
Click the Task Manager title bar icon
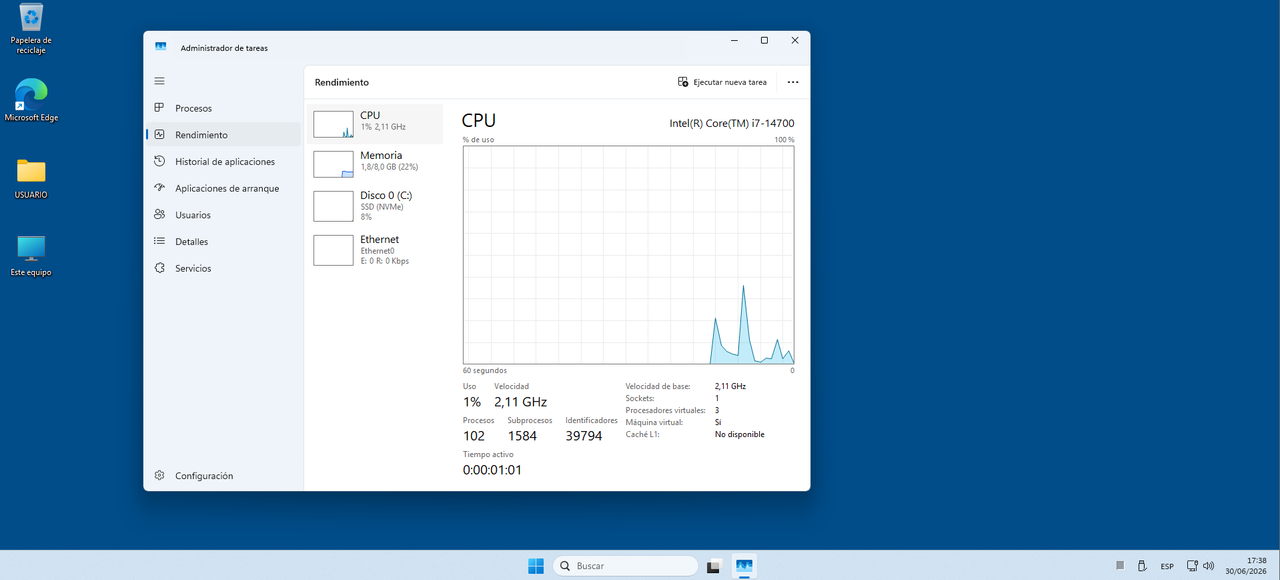click(160, 46)
